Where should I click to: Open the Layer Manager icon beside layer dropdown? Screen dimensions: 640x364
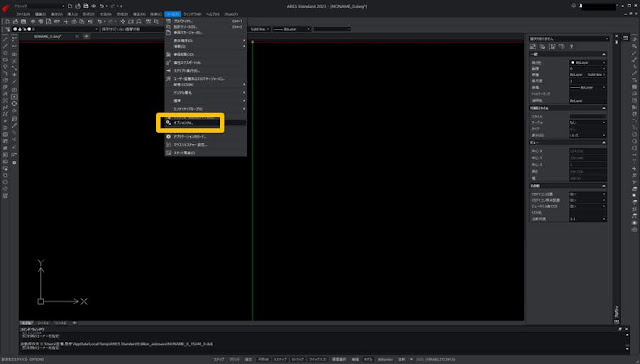7,29
